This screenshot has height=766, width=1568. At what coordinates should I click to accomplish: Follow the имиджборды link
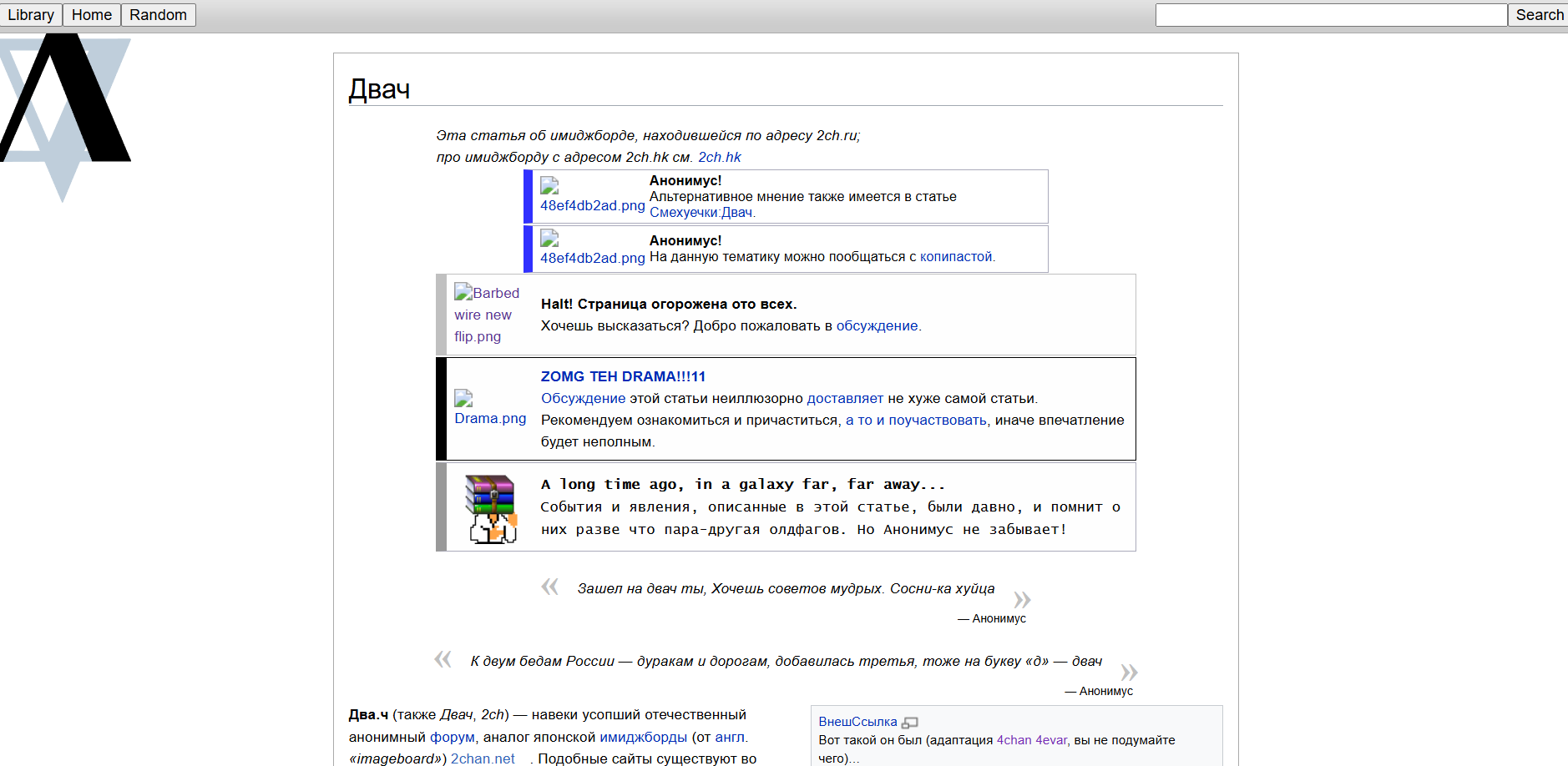click(x=643, y=737)
